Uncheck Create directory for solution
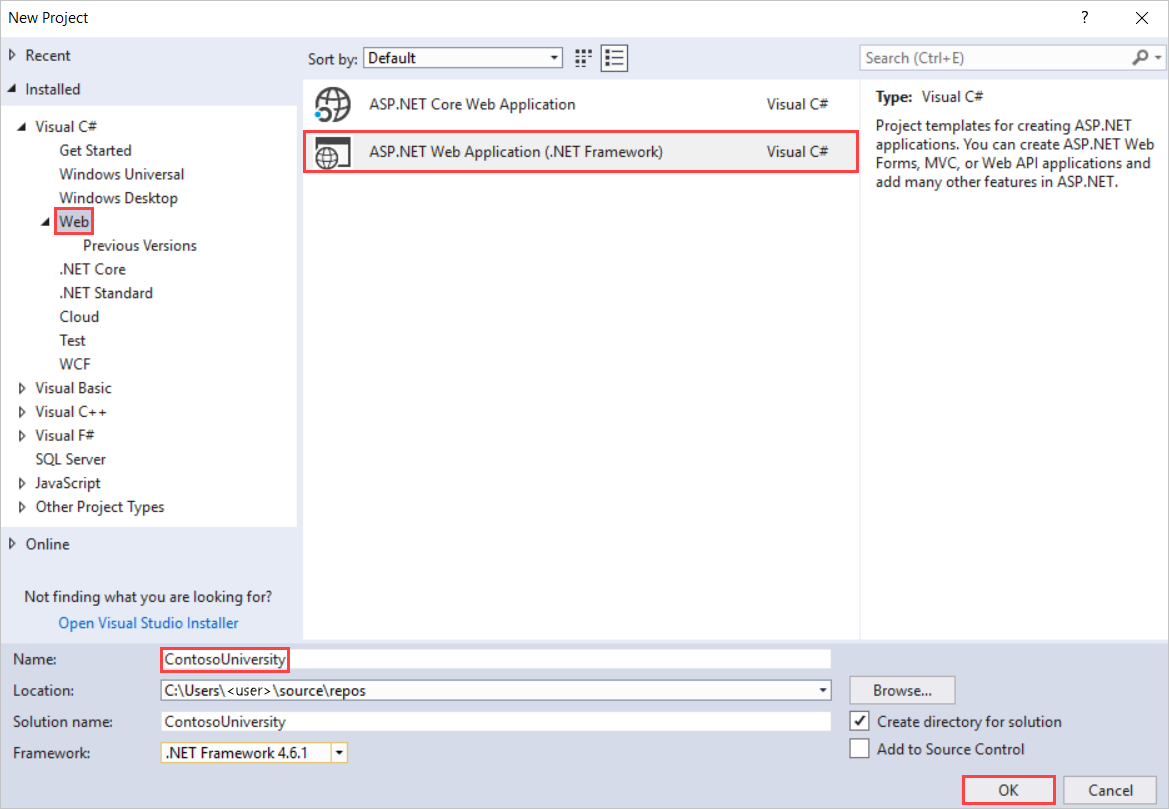 pos(859,721)
